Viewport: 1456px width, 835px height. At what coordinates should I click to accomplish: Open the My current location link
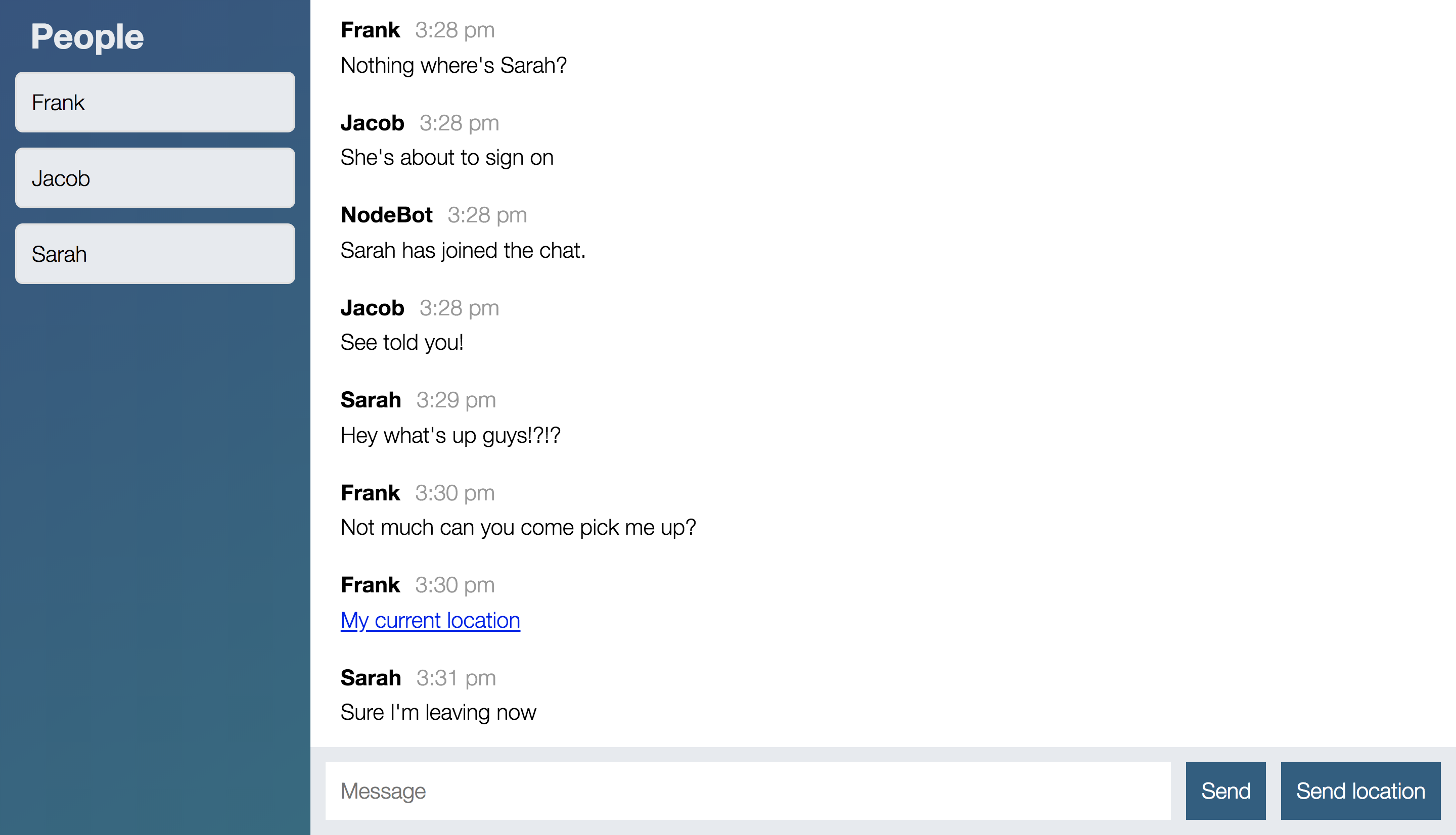point(430,621)
